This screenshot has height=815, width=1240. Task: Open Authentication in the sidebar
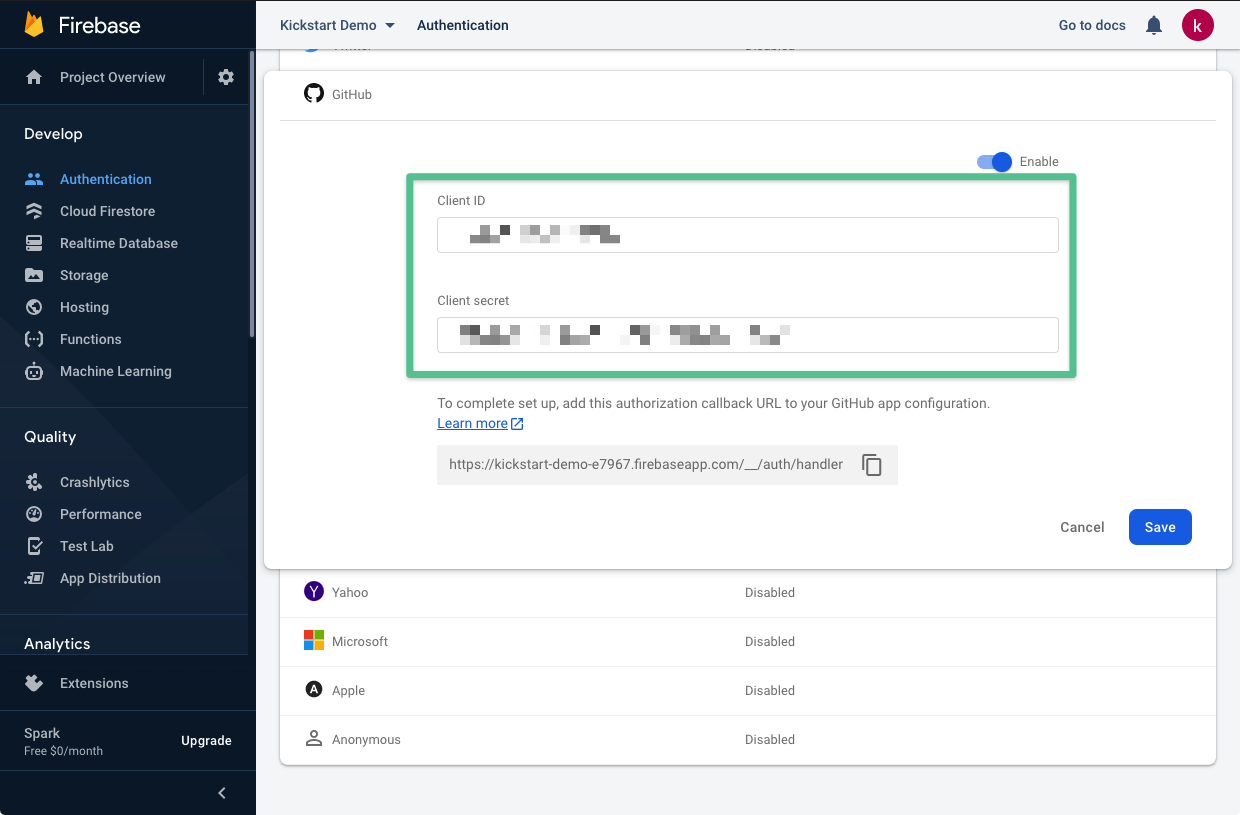coord(106,179)
